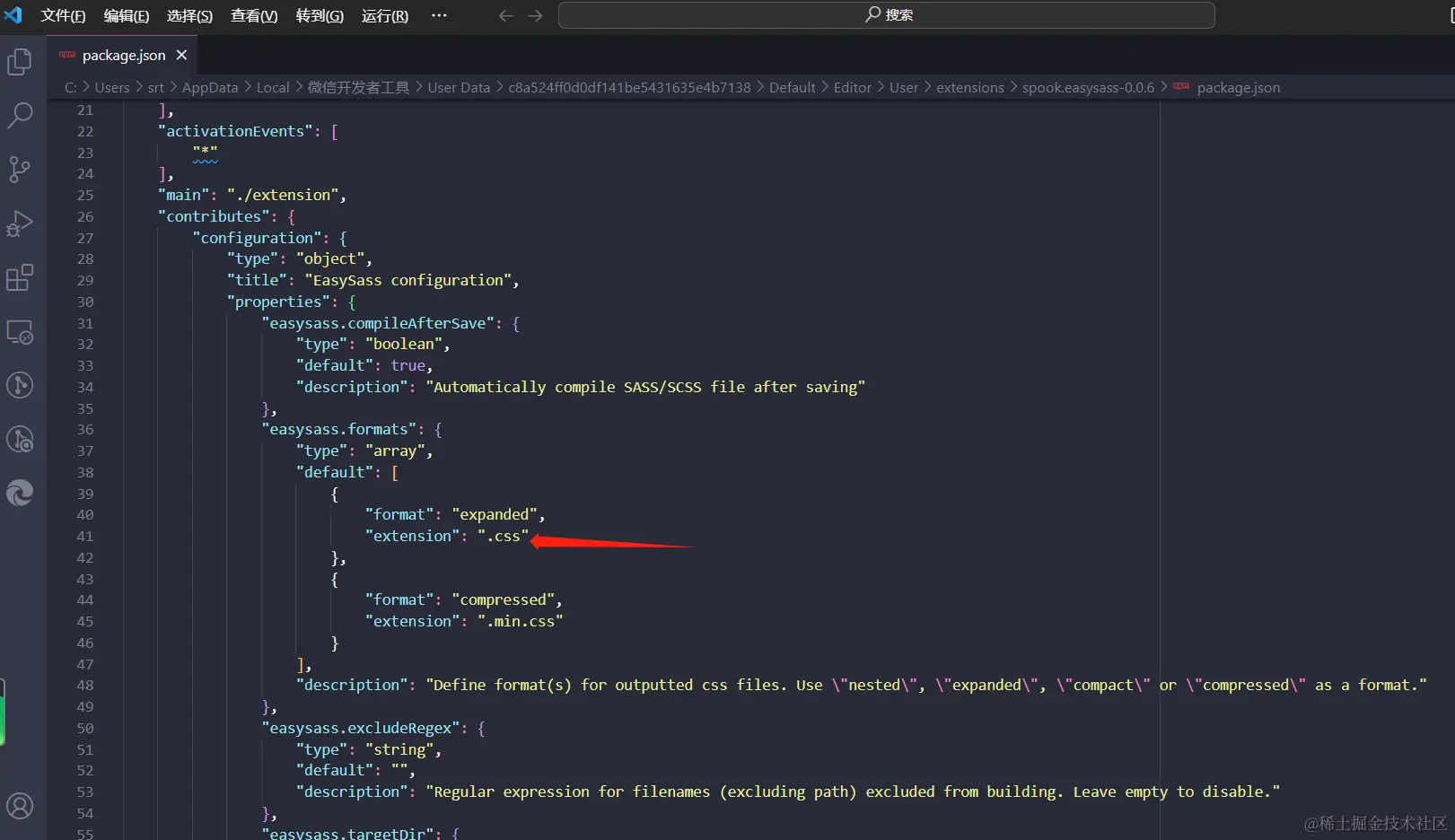Screen dimensions: 1455x840
Task: Open the Users breadcrumb
Action: (112, 87)
